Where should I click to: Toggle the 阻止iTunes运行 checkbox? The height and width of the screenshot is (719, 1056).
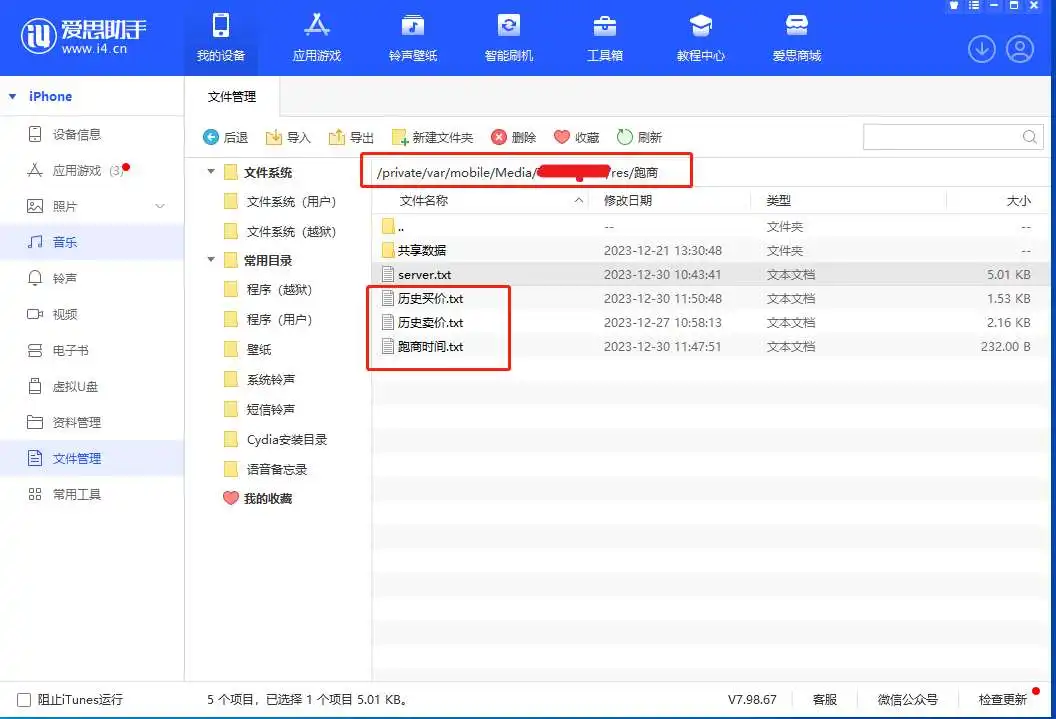[24, 700]
